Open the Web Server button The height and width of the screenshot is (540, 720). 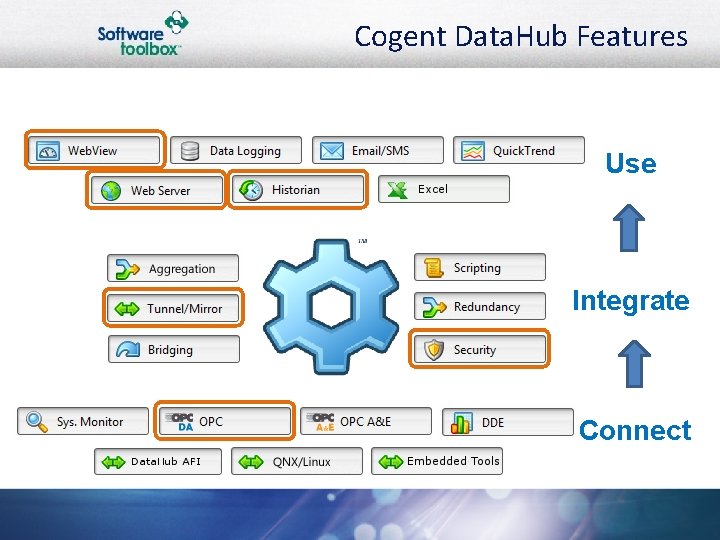pos(157,190)
